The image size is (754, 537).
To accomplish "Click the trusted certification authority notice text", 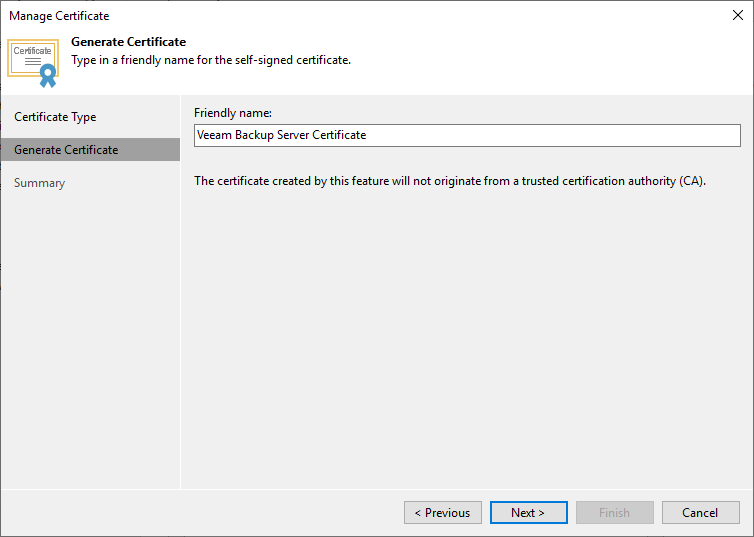I will click(x=450, y=181).
